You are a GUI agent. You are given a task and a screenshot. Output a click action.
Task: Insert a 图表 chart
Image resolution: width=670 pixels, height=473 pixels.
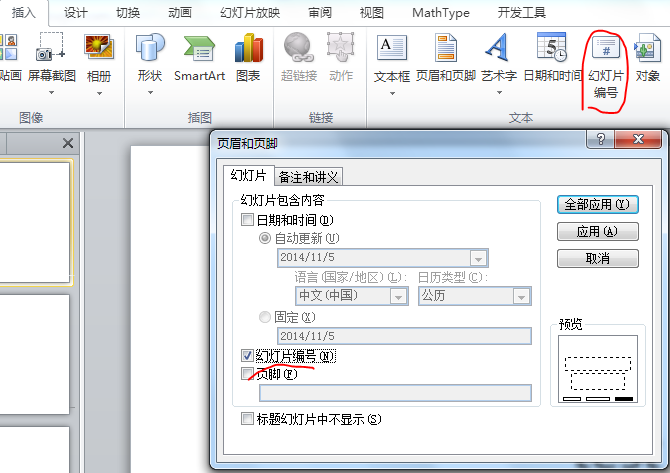pos(248,59)
